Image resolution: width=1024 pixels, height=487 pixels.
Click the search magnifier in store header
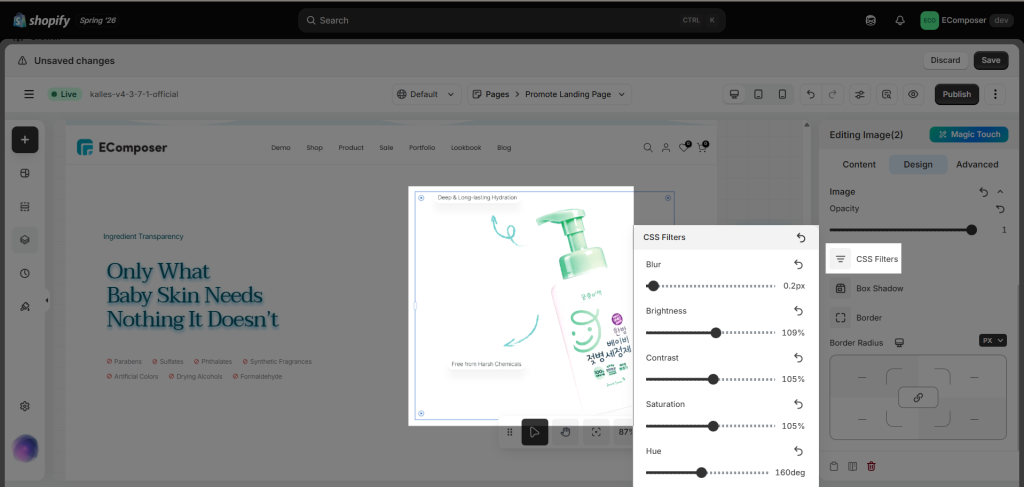648,148
